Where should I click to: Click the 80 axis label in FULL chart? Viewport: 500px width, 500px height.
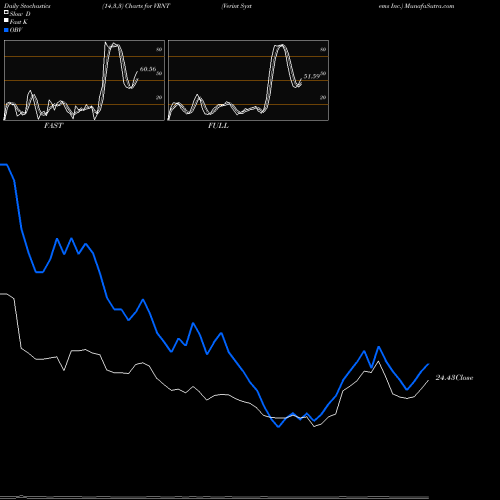pyautogui.click(x=323, y=49)
